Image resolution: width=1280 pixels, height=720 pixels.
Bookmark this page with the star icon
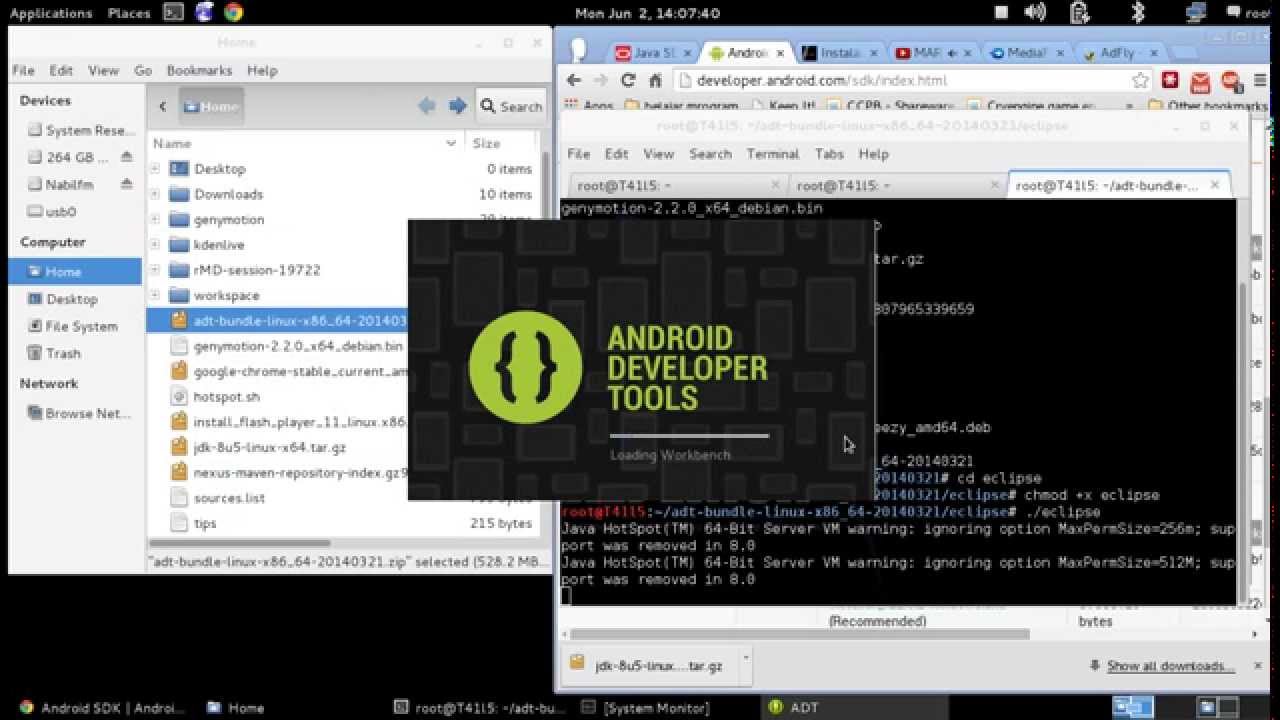click(x=1140, y=81)
